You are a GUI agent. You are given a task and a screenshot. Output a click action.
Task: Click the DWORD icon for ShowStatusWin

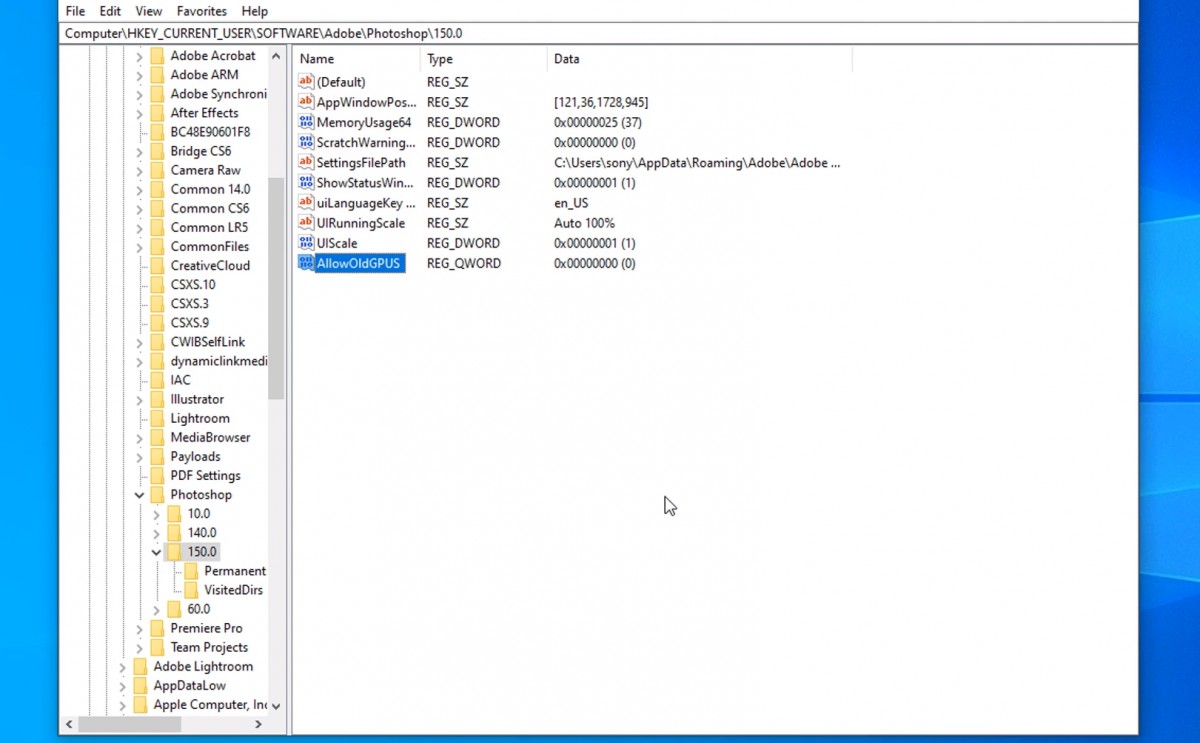[305, 182]
